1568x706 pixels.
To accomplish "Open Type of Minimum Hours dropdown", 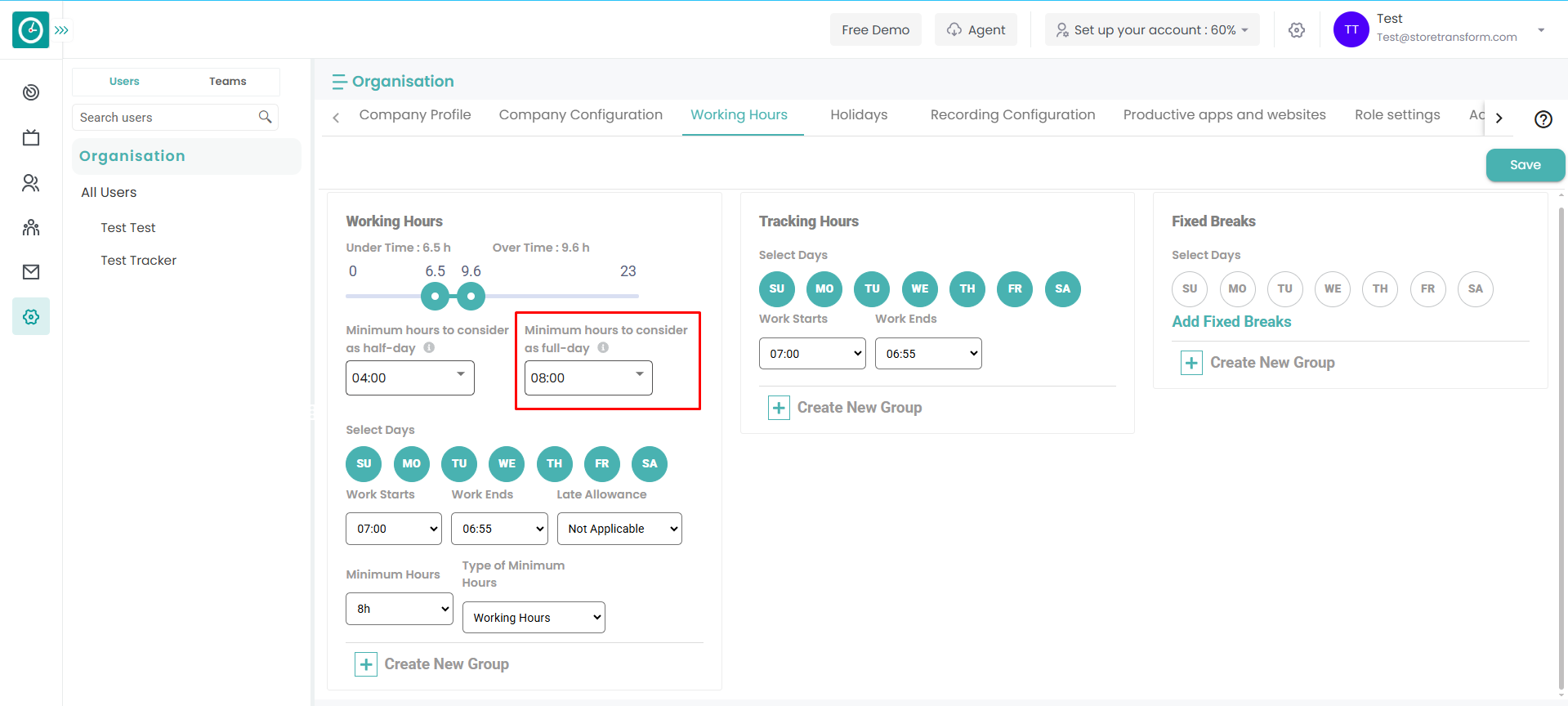I will [x=534, y=618].
